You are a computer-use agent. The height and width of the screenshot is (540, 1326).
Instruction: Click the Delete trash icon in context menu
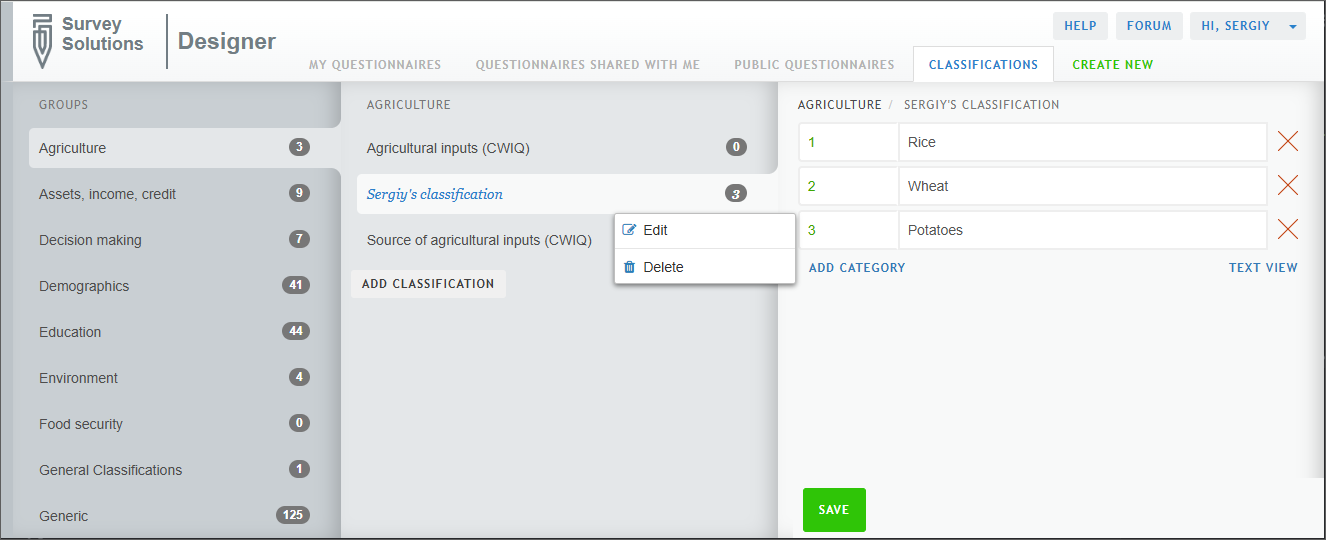pos(629,267)
